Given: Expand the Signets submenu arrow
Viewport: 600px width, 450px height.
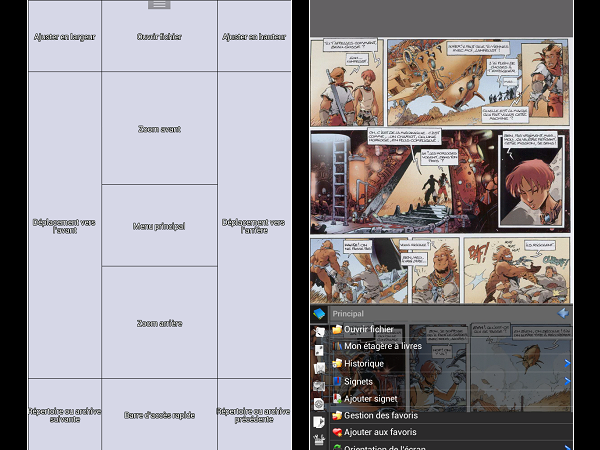Looking at the screenshot, I should tap(567, 382).
